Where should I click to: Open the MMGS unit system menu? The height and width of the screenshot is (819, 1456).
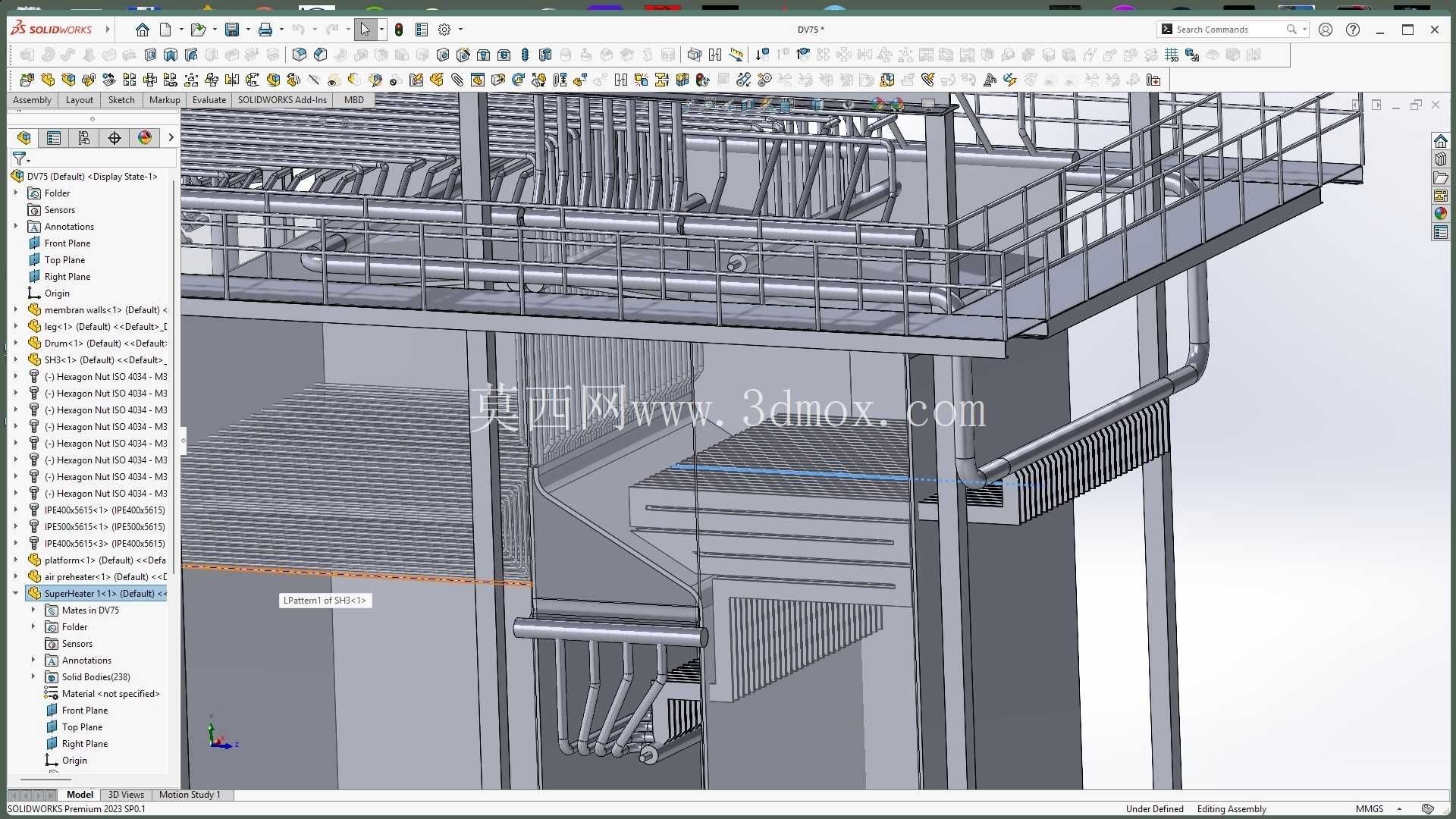pyautogui.click(x=1376, y=809)
